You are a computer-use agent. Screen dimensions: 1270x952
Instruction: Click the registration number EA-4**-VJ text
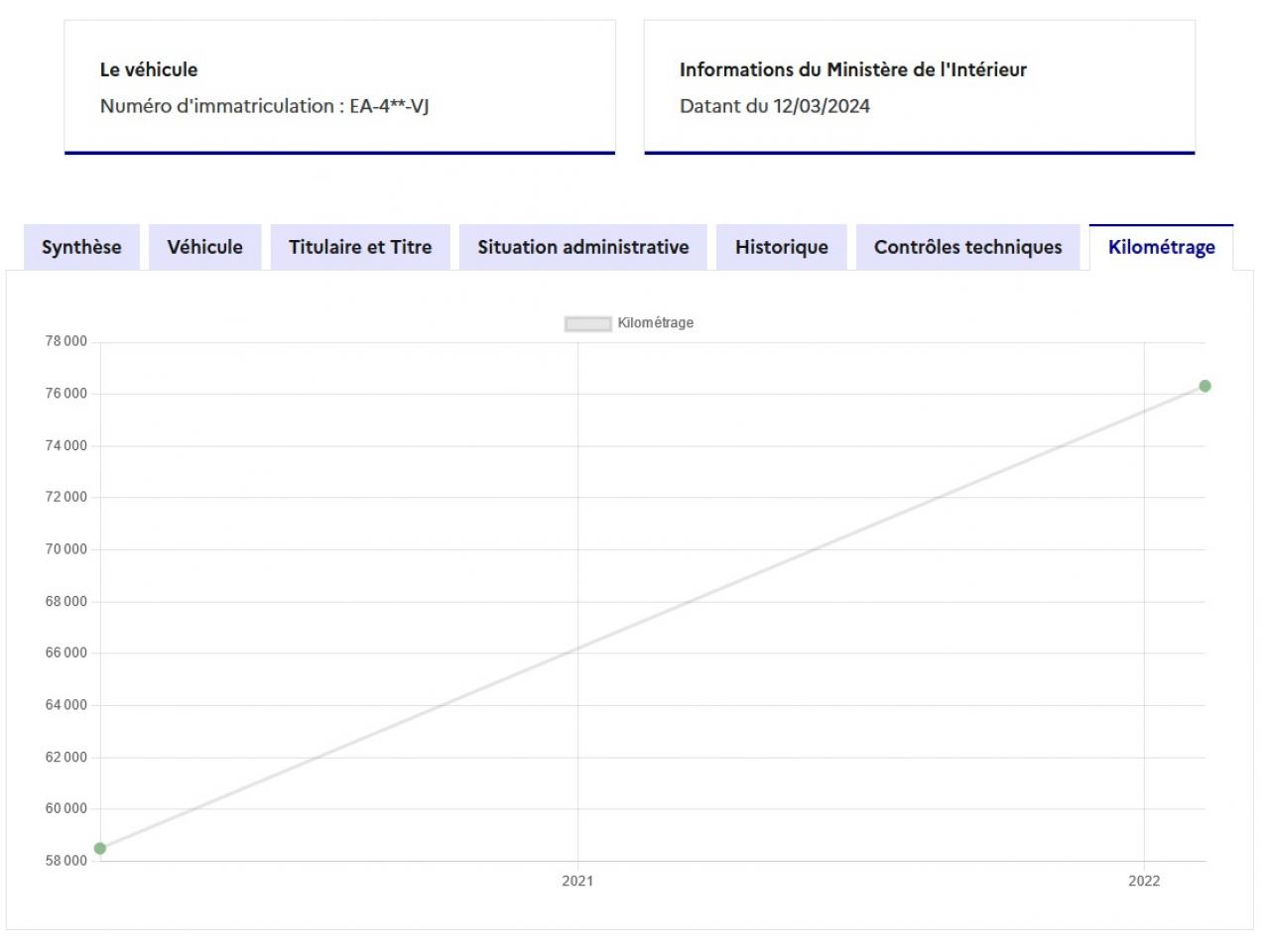[x=389, y=106]
